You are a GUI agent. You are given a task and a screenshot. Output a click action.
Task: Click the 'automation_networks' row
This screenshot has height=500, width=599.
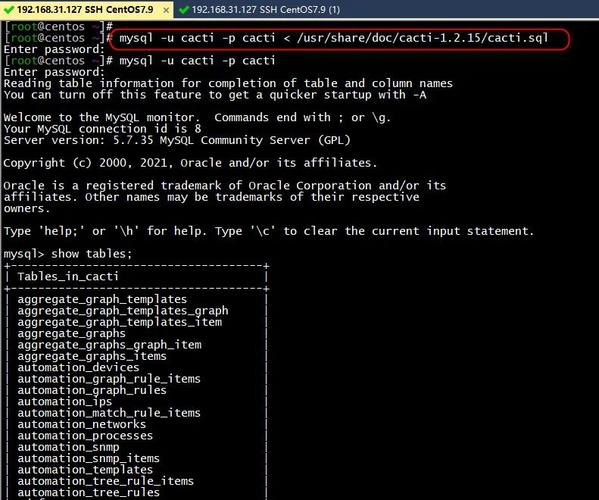pyautogui.click(x=81, y=424)
